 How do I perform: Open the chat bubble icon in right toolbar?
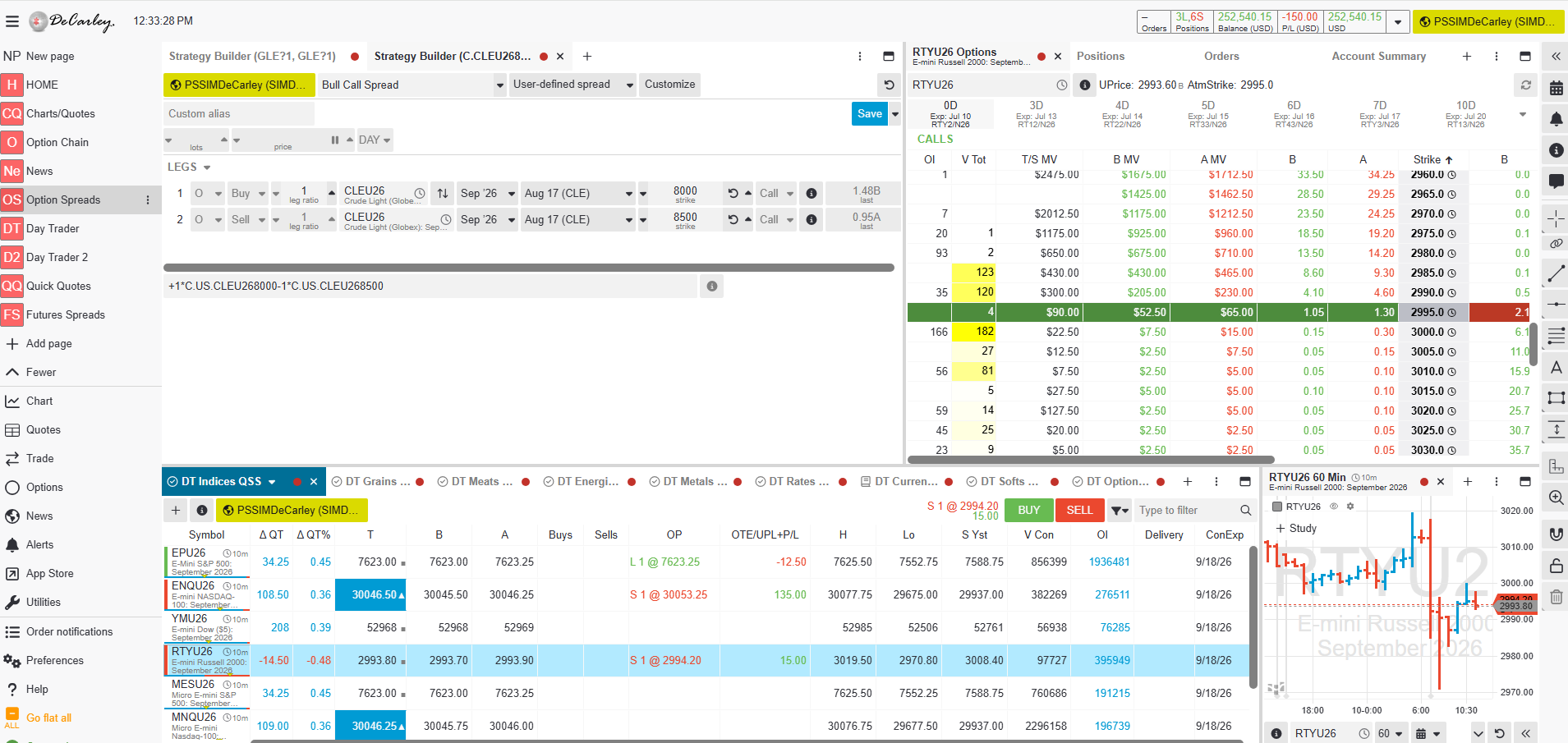click(1556, 181)
